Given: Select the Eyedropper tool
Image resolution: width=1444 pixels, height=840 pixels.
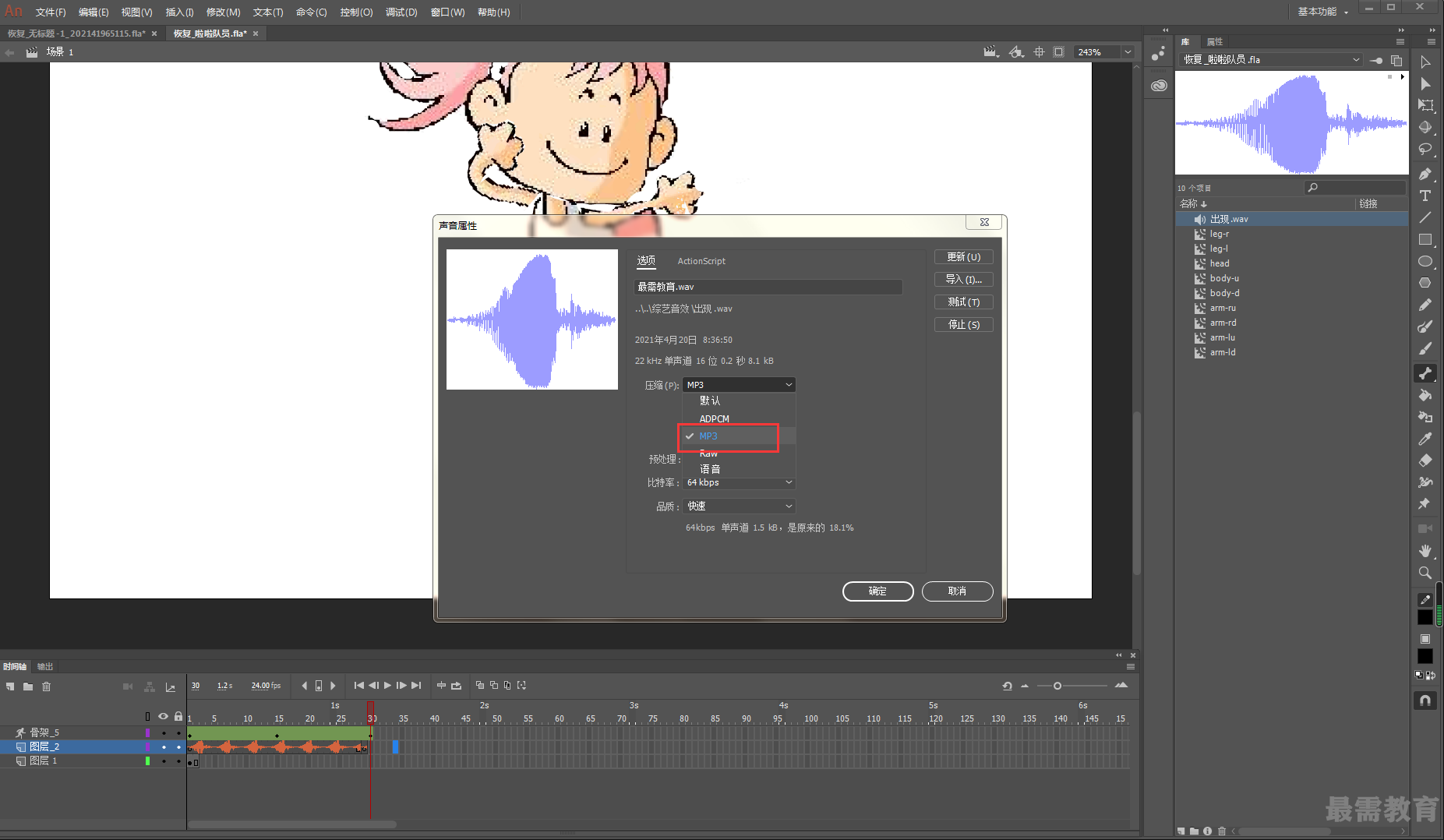Looking at the screenshot, I should (x=1425, y=439).
